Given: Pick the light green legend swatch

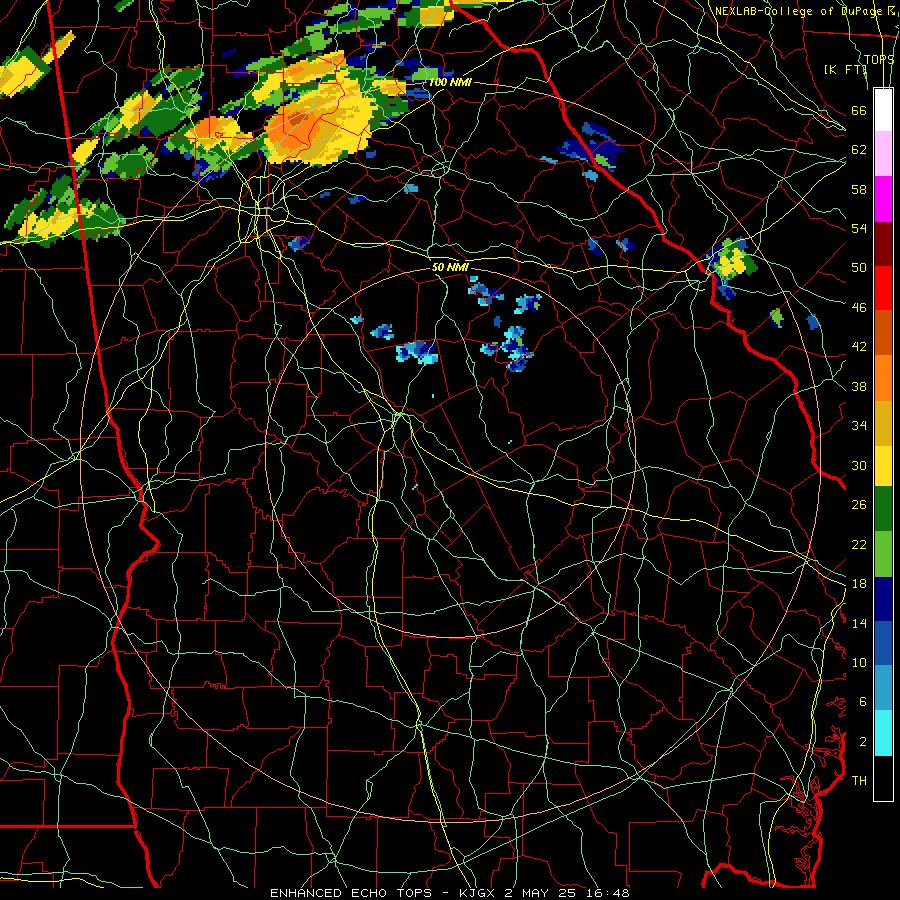Looking at the screenshot, I should 883,554.
